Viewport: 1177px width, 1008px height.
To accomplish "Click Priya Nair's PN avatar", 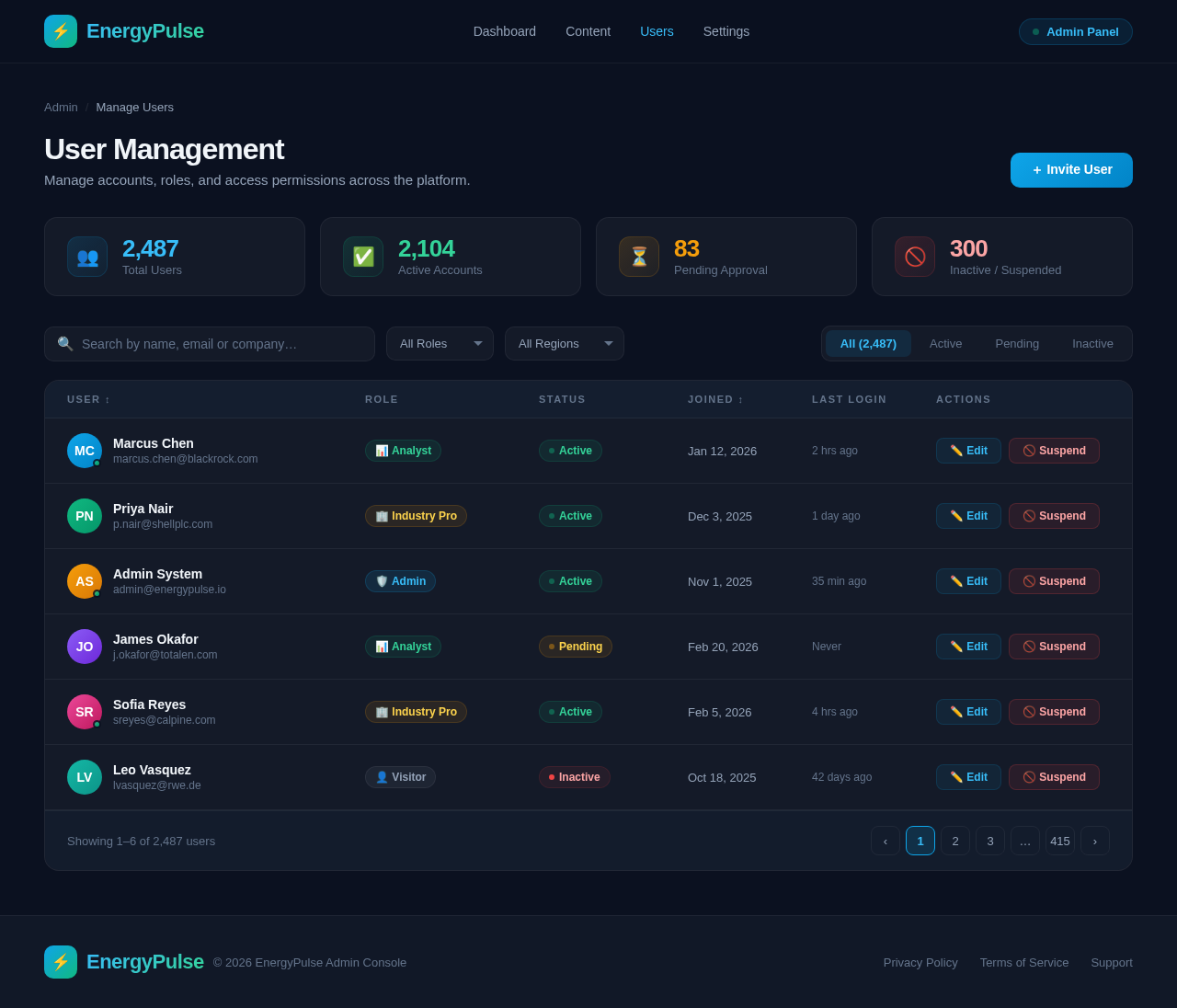I will [84, 517].
